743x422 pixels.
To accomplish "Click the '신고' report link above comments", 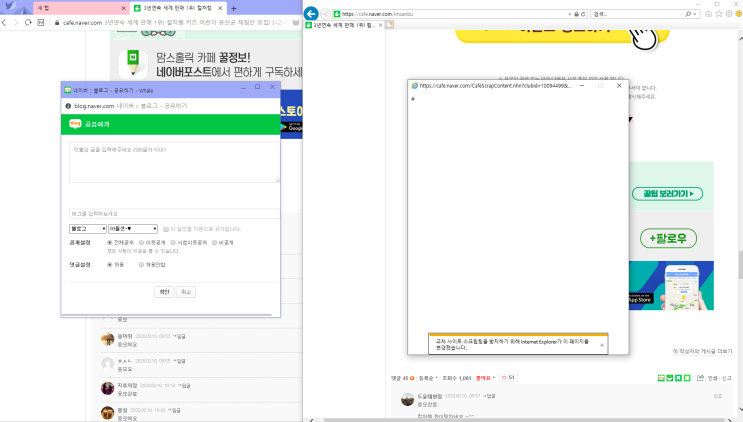I will 727,378.
